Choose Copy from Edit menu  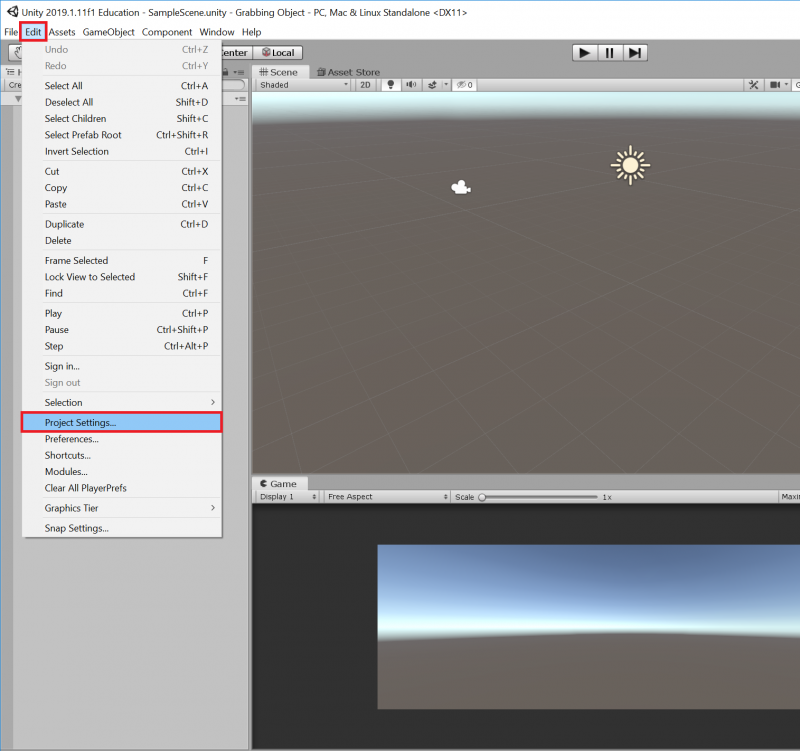tap(121, 188)
